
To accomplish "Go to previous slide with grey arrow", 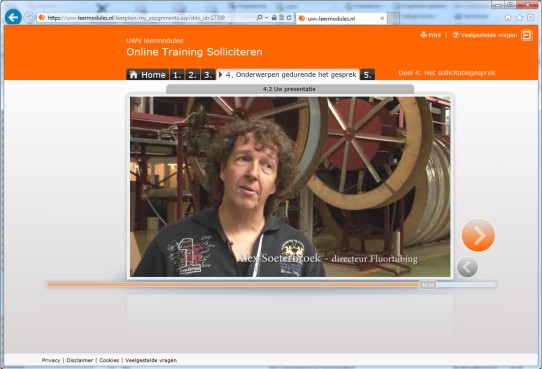I will point(467,267).
